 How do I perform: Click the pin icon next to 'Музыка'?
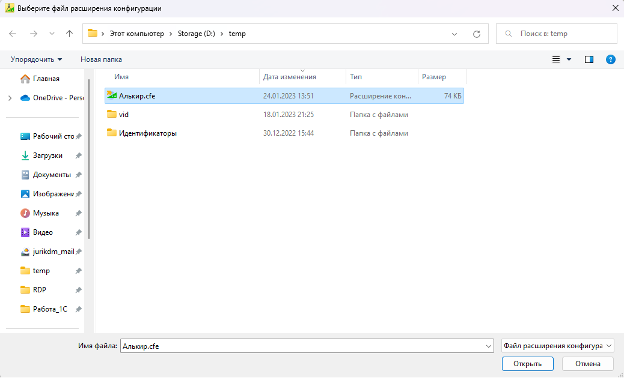coord(79,213)
